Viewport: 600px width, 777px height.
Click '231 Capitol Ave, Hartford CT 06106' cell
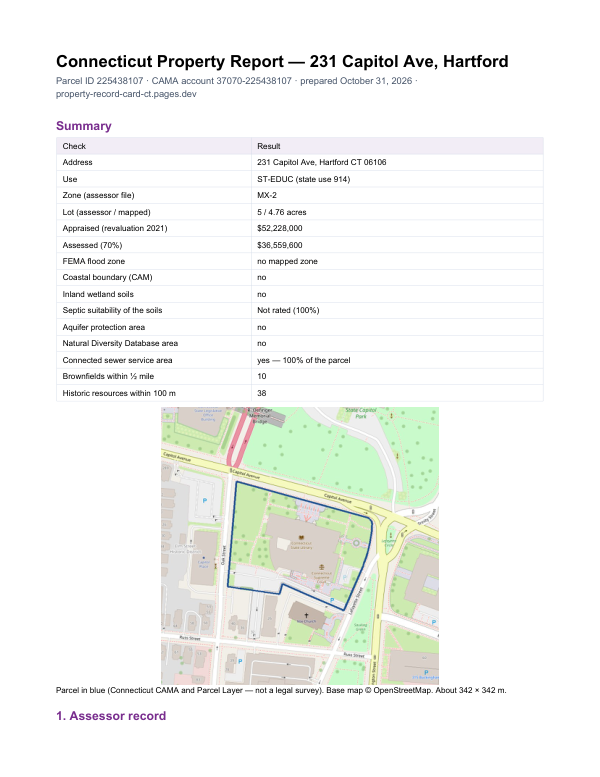pyautogui.click(x=322, y=162)
